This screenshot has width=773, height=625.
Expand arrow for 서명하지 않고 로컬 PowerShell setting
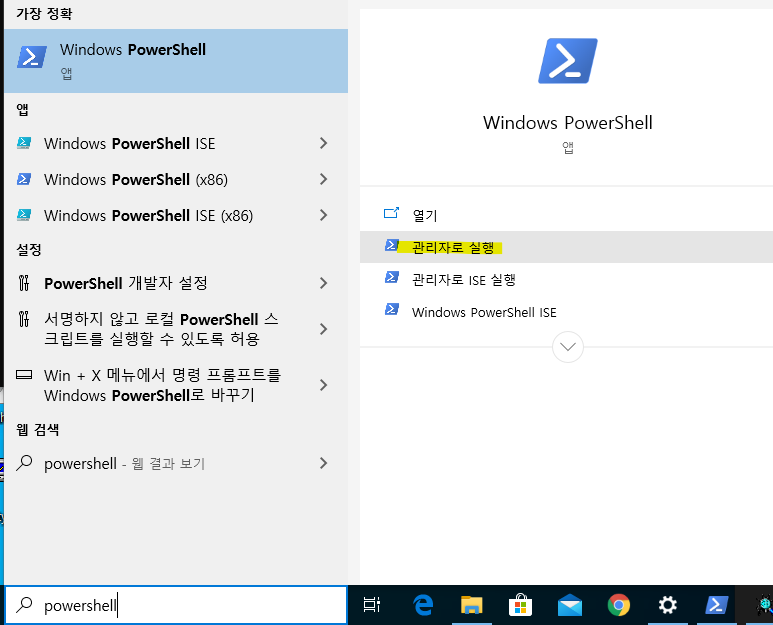[323, 329]
